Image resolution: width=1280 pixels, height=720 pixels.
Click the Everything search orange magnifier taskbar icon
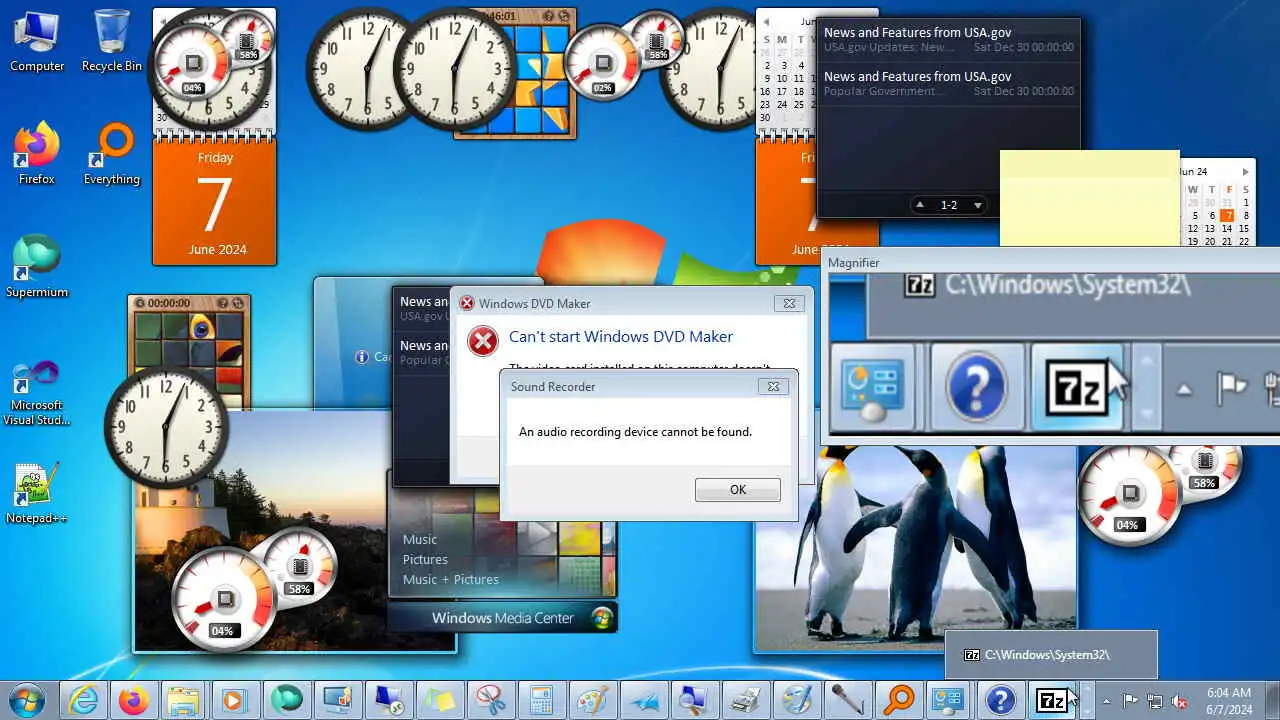tap(899, 701)
